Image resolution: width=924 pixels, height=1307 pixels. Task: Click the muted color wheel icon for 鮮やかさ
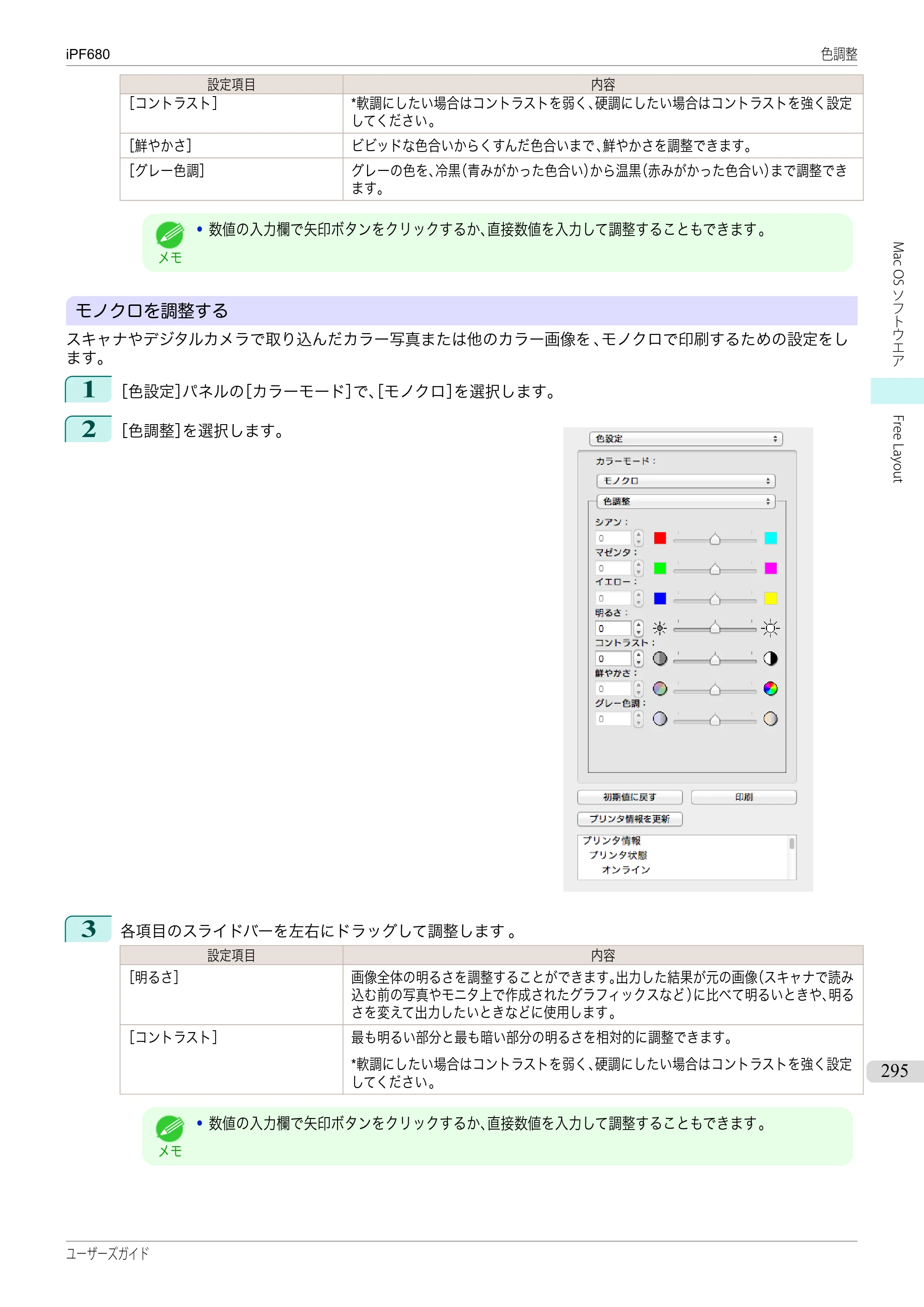659,689
